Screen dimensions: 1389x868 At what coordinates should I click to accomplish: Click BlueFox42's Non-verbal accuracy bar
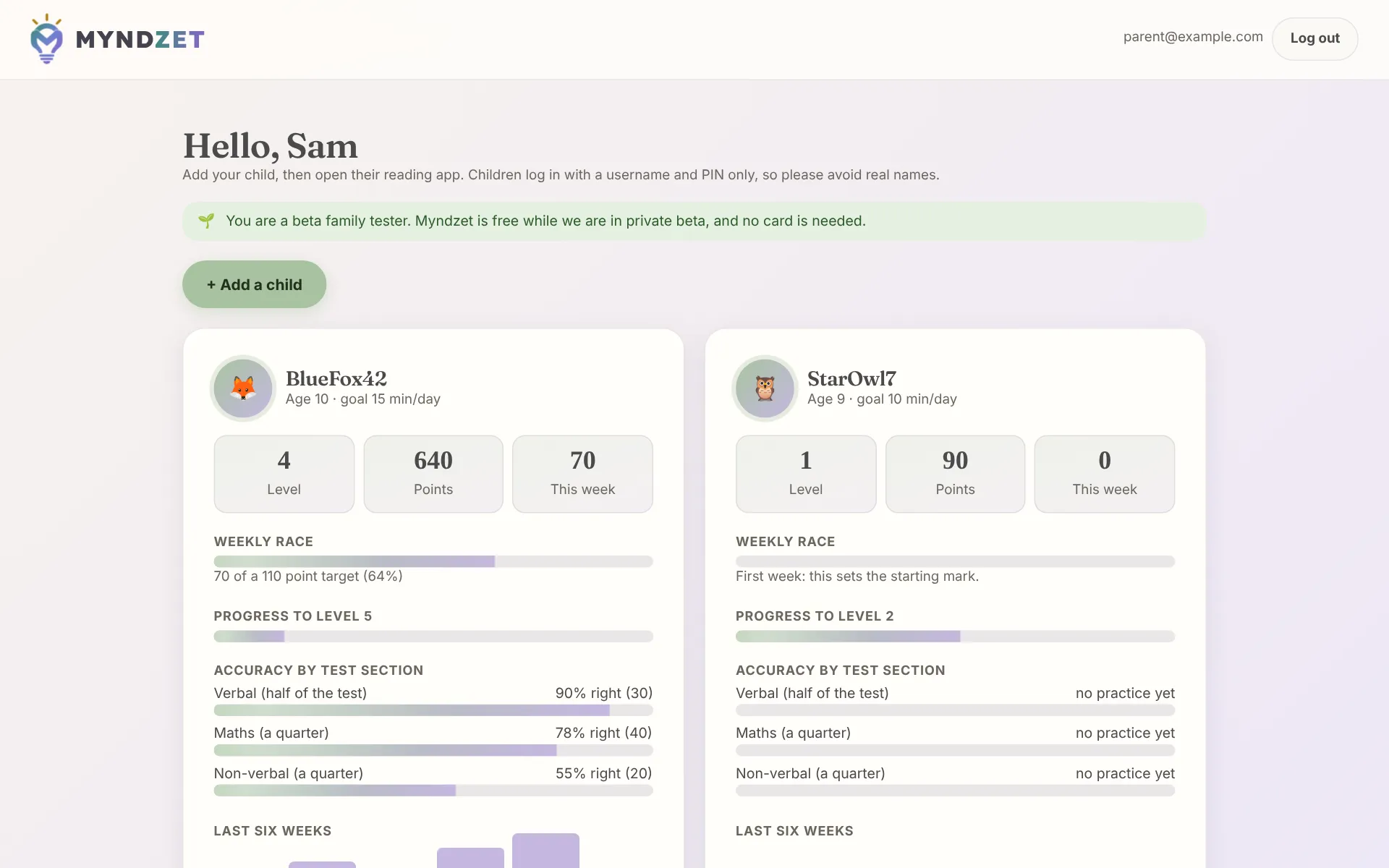click(x=433, y=791)
